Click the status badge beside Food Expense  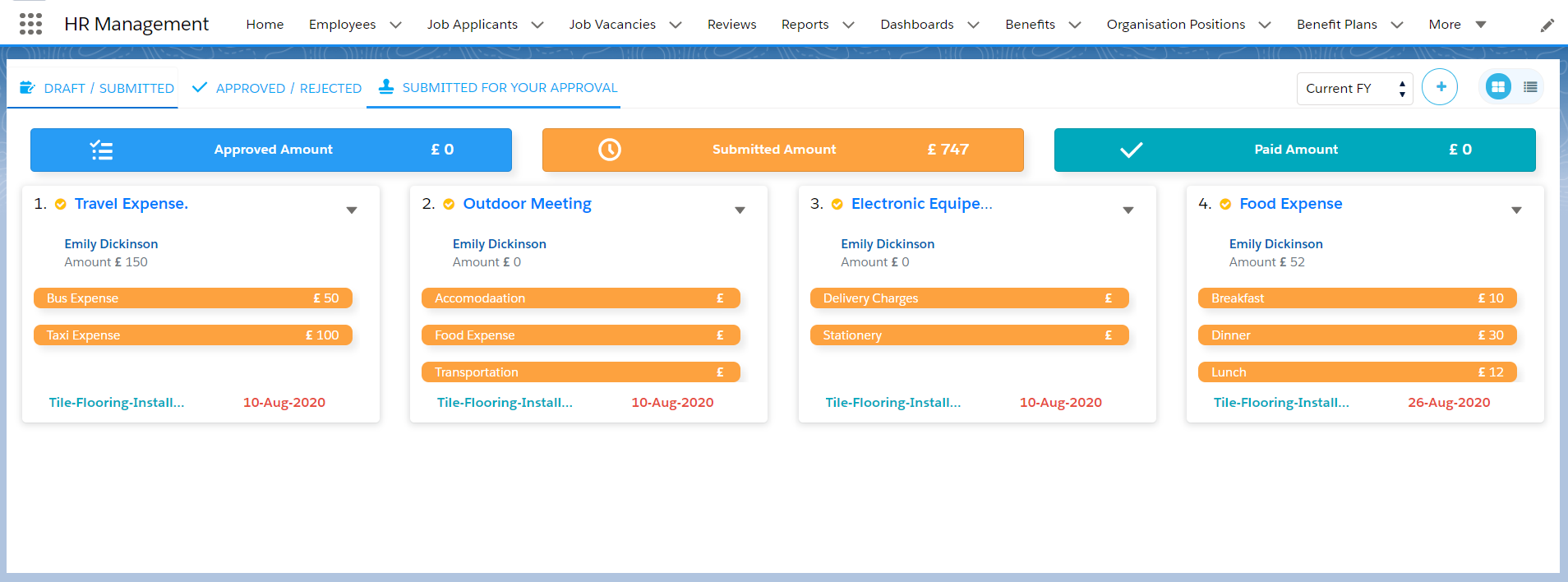pyautogui.click(x=1225, y=205)
